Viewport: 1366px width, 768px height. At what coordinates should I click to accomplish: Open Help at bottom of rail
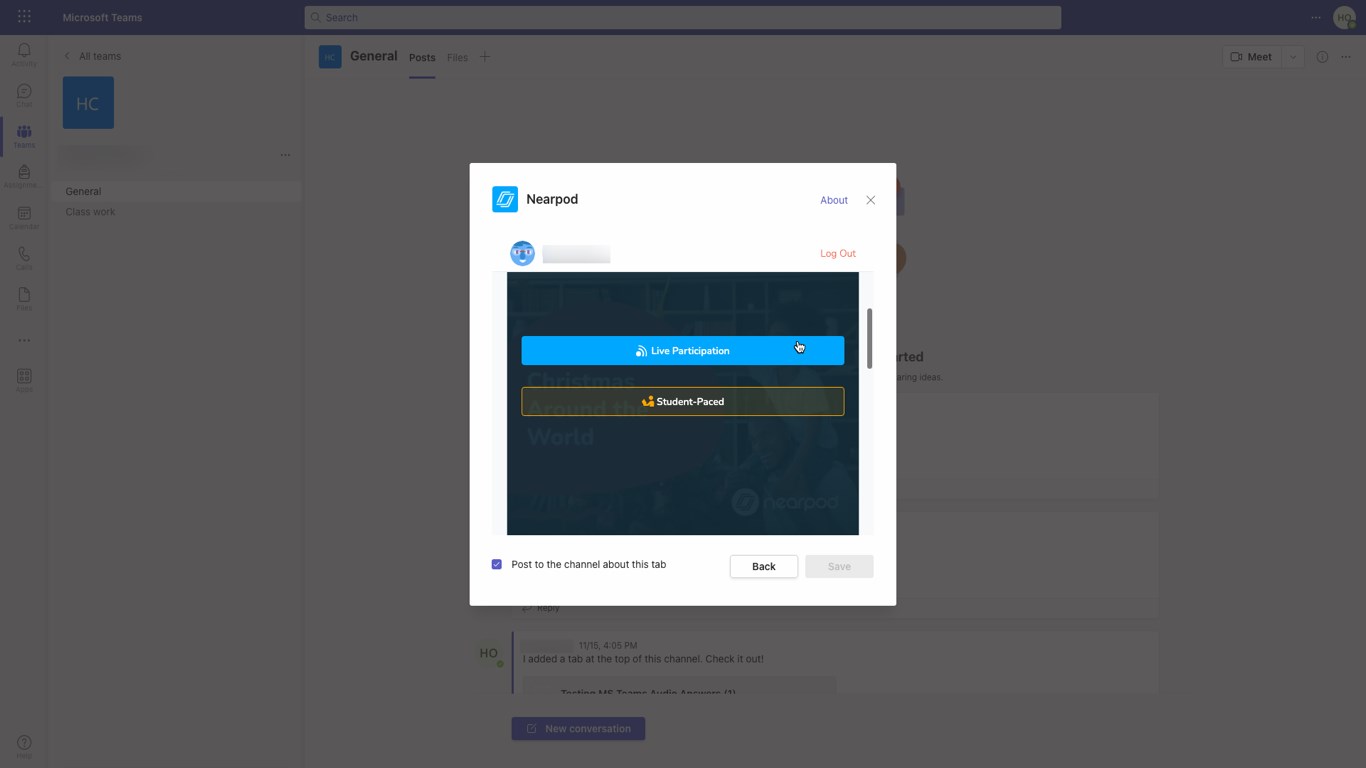24,746
